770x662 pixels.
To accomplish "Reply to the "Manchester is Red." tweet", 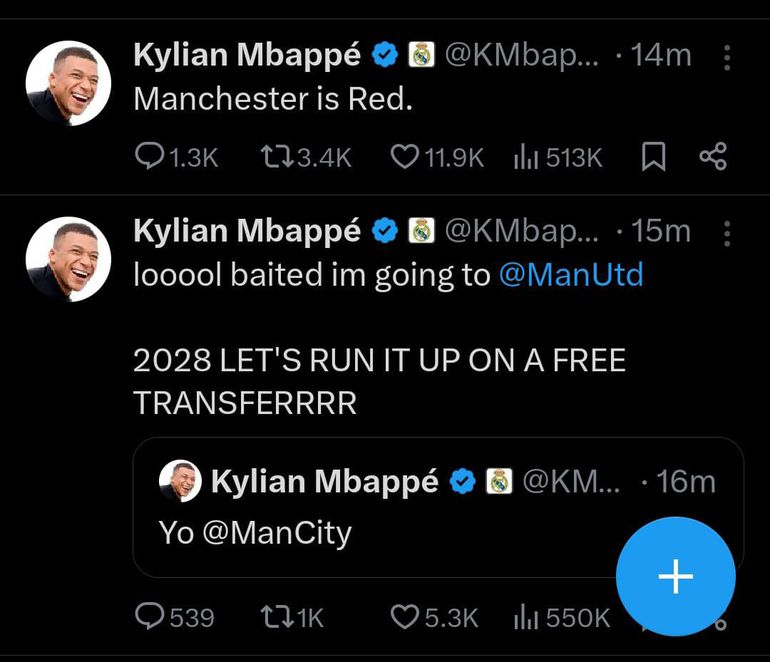I will pos(150,157).
